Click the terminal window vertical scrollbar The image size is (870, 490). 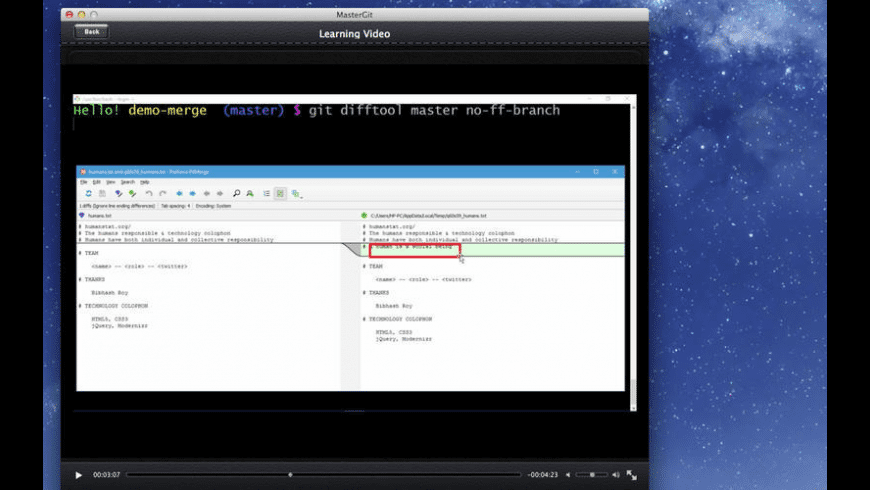pyautogui.click(x=633, y=255)
